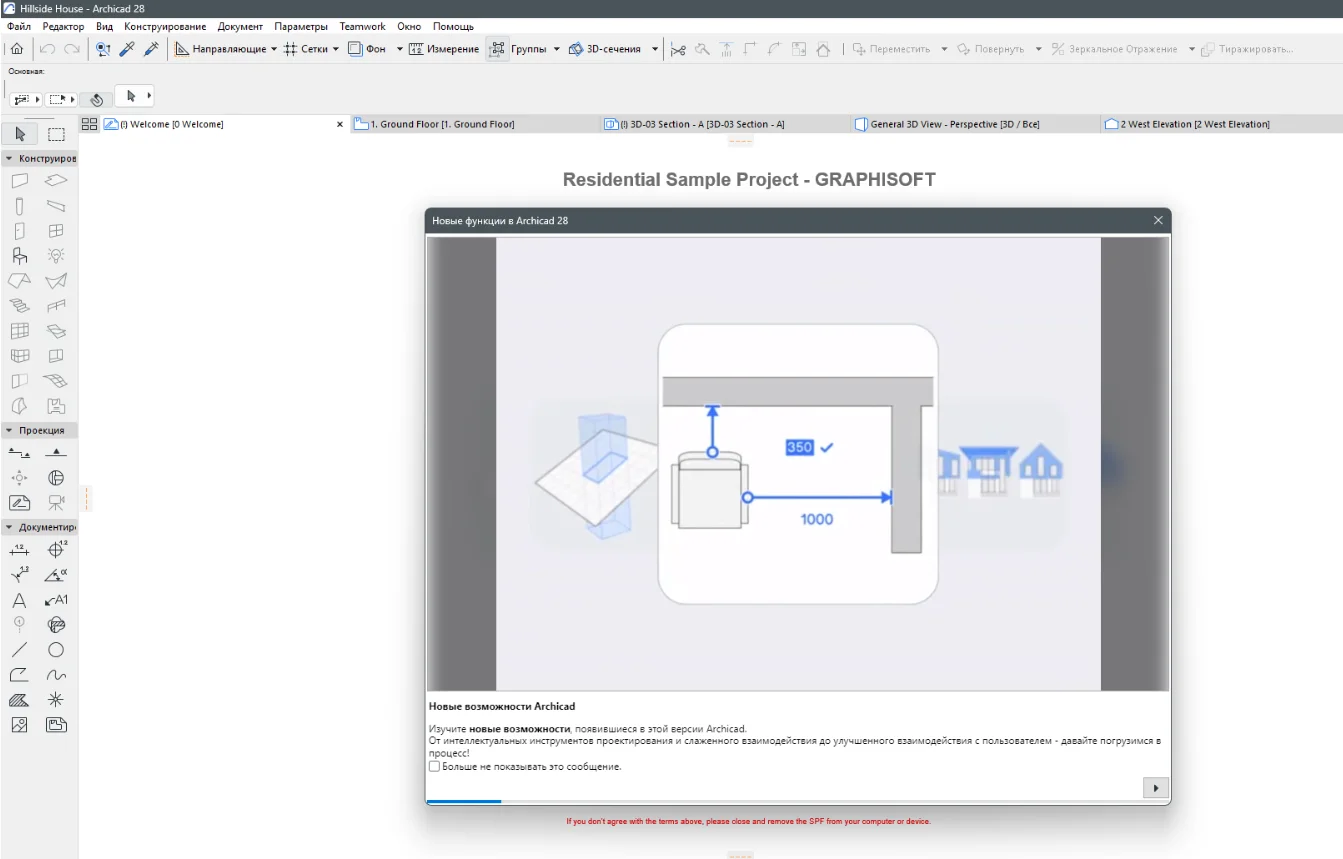The image size is (1343, 859).
Task: Open the Переместить dropdown arrow
Action: tap(944, 48)
